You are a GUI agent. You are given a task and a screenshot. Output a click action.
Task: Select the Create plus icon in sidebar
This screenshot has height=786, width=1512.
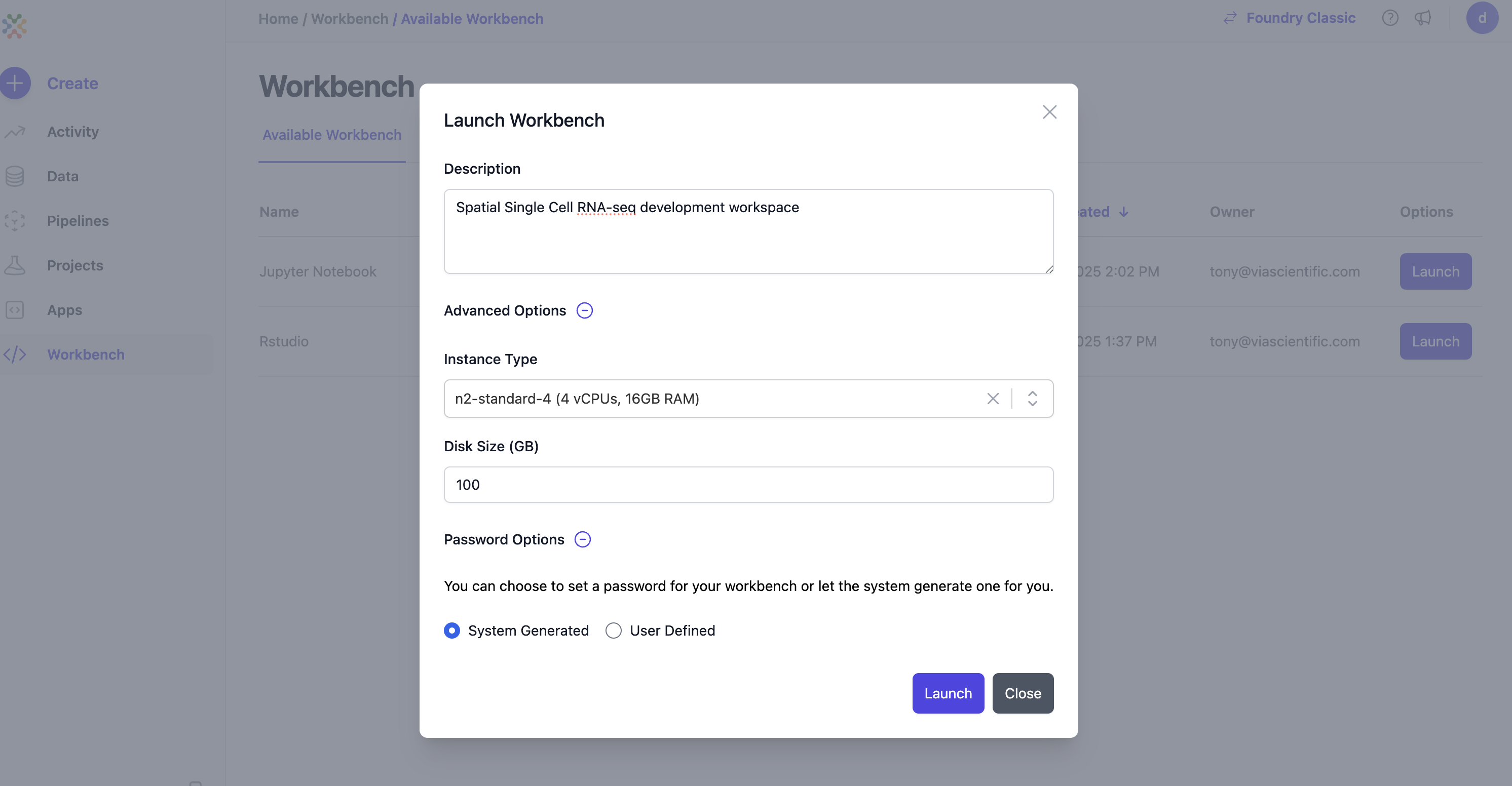15,83
